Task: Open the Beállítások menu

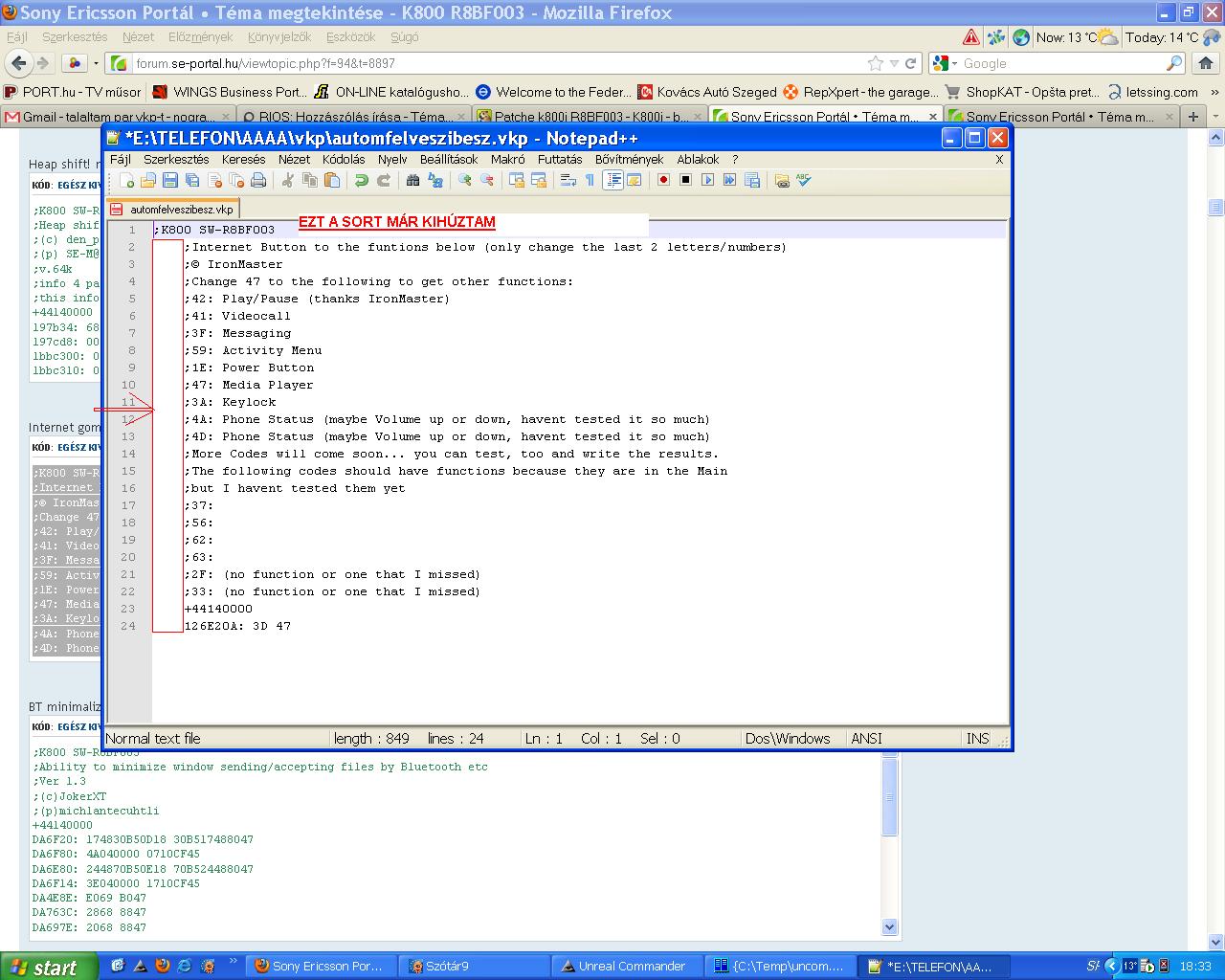Action: (x=449, y=160)
